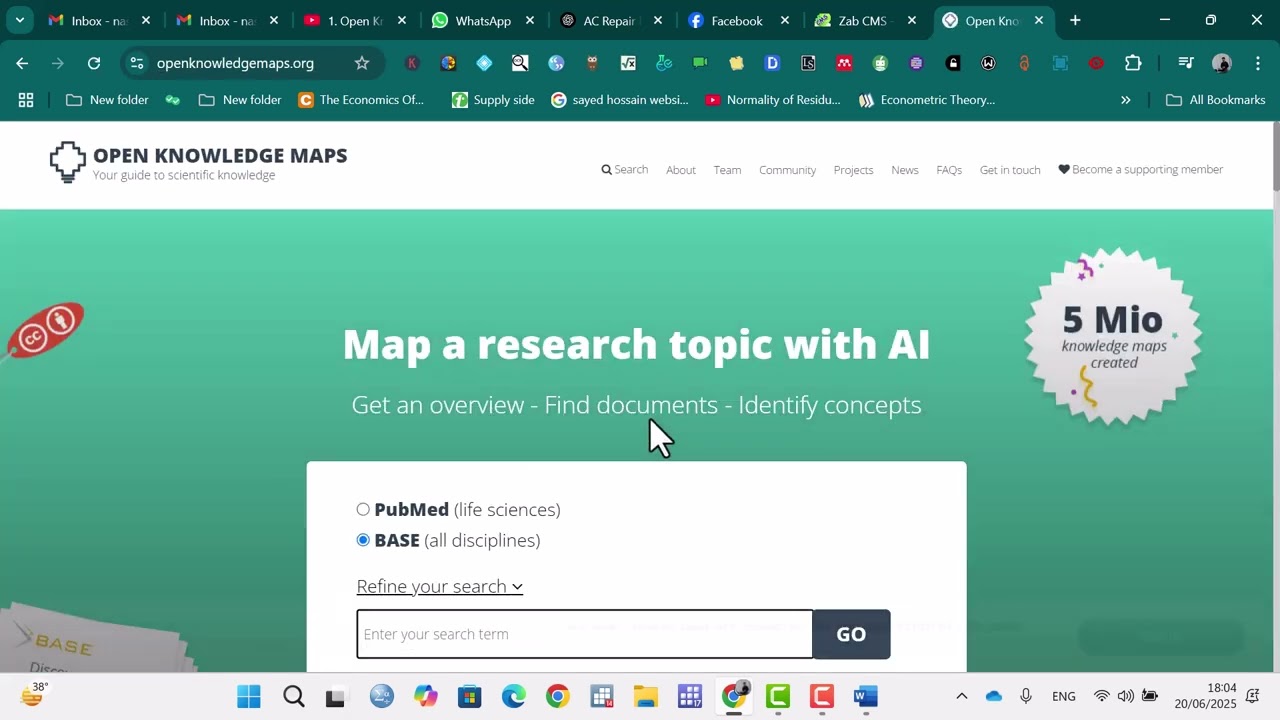Open The Economics Of... bookmark
The image size is (1280, 720).
coord(361,100)
